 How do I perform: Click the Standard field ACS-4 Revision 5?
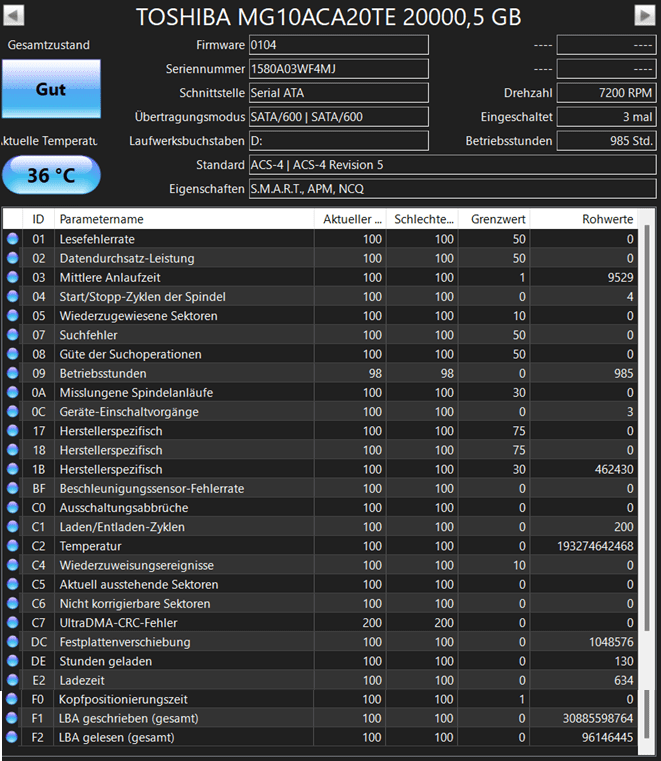pos(452,165)
